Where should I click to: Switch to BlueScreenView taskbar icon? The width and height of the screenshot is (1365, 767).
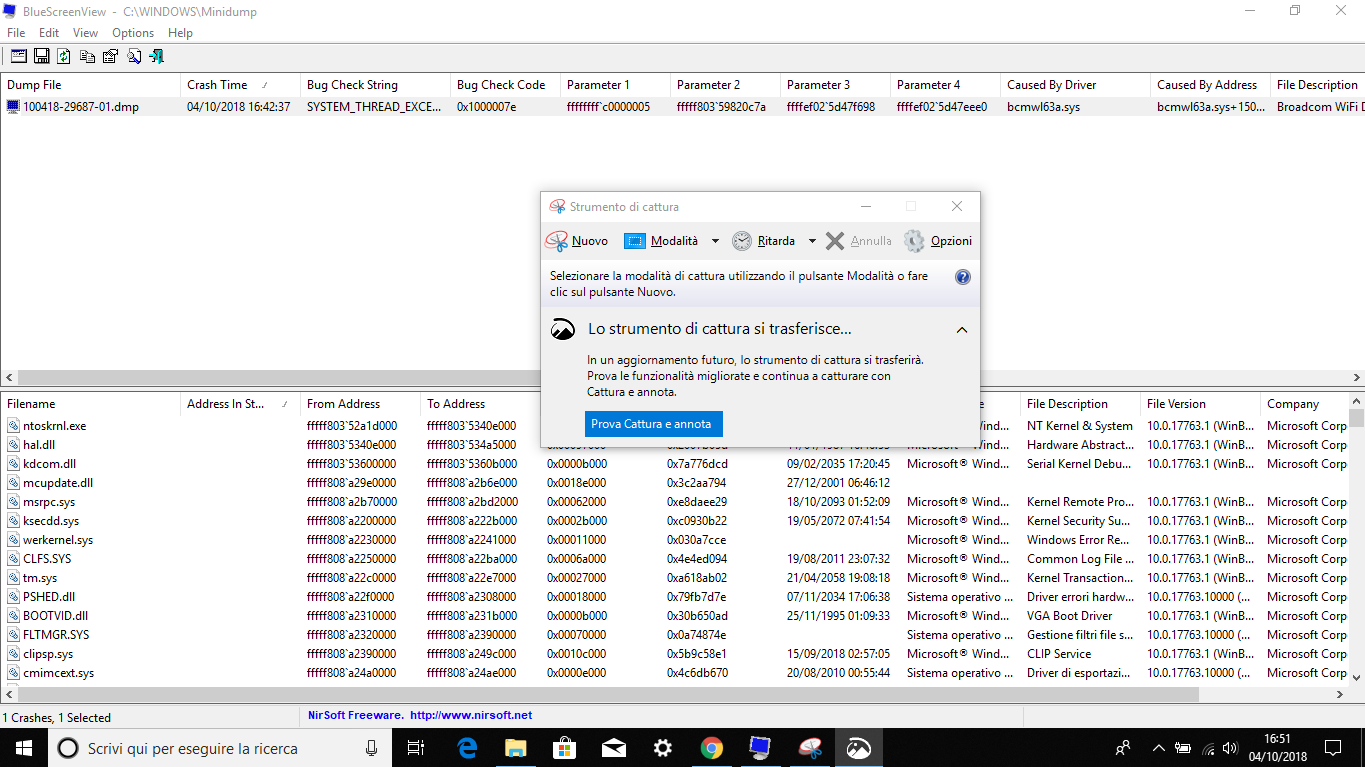click(761, 748)
